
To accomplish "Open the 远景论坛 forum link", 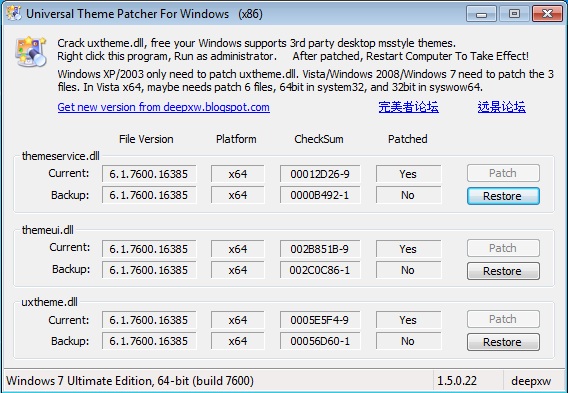I will (501, 107).
